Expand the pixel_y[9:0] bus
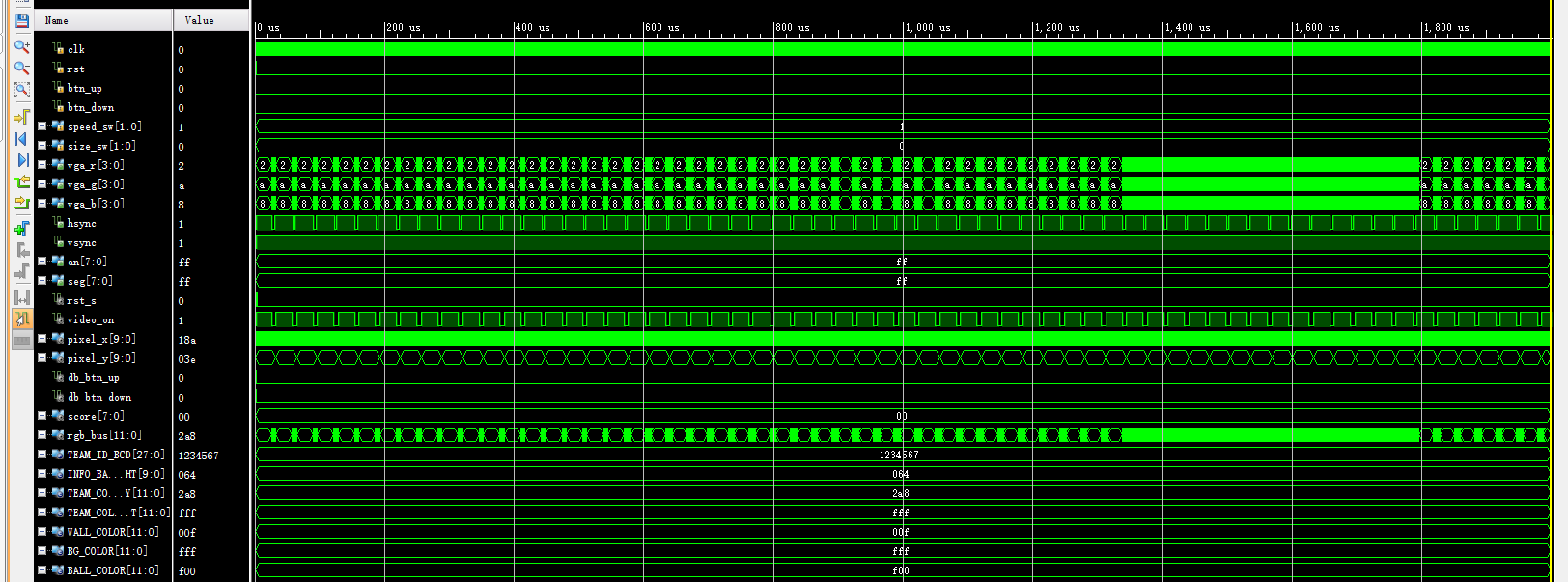The width and height of the screenshot is (1568, 582). [x=42, y=358]
